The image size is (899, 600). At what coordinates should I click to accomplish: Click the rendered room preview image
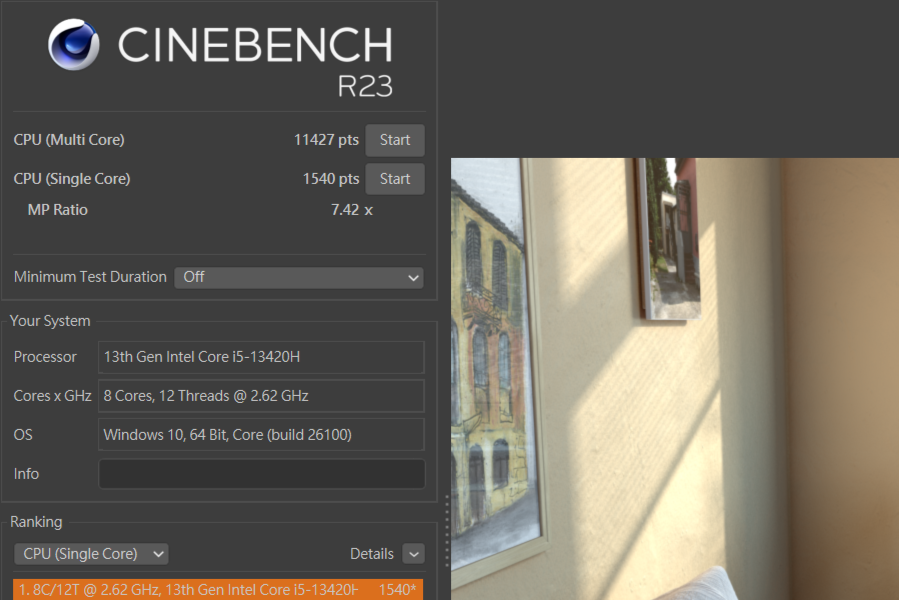click(675, 379)
